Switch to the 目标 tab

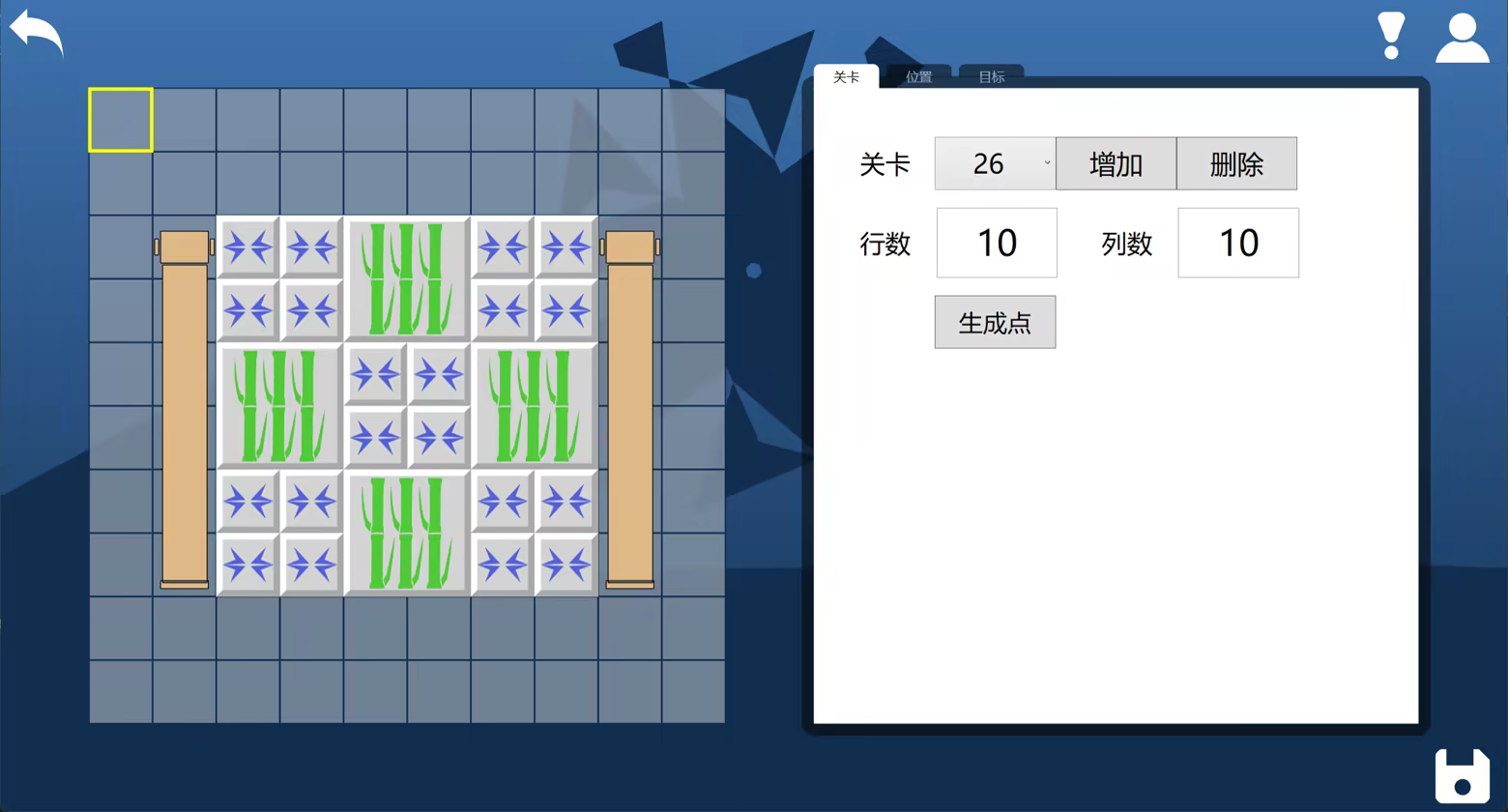pyautogui.click(x=991, y=77)
